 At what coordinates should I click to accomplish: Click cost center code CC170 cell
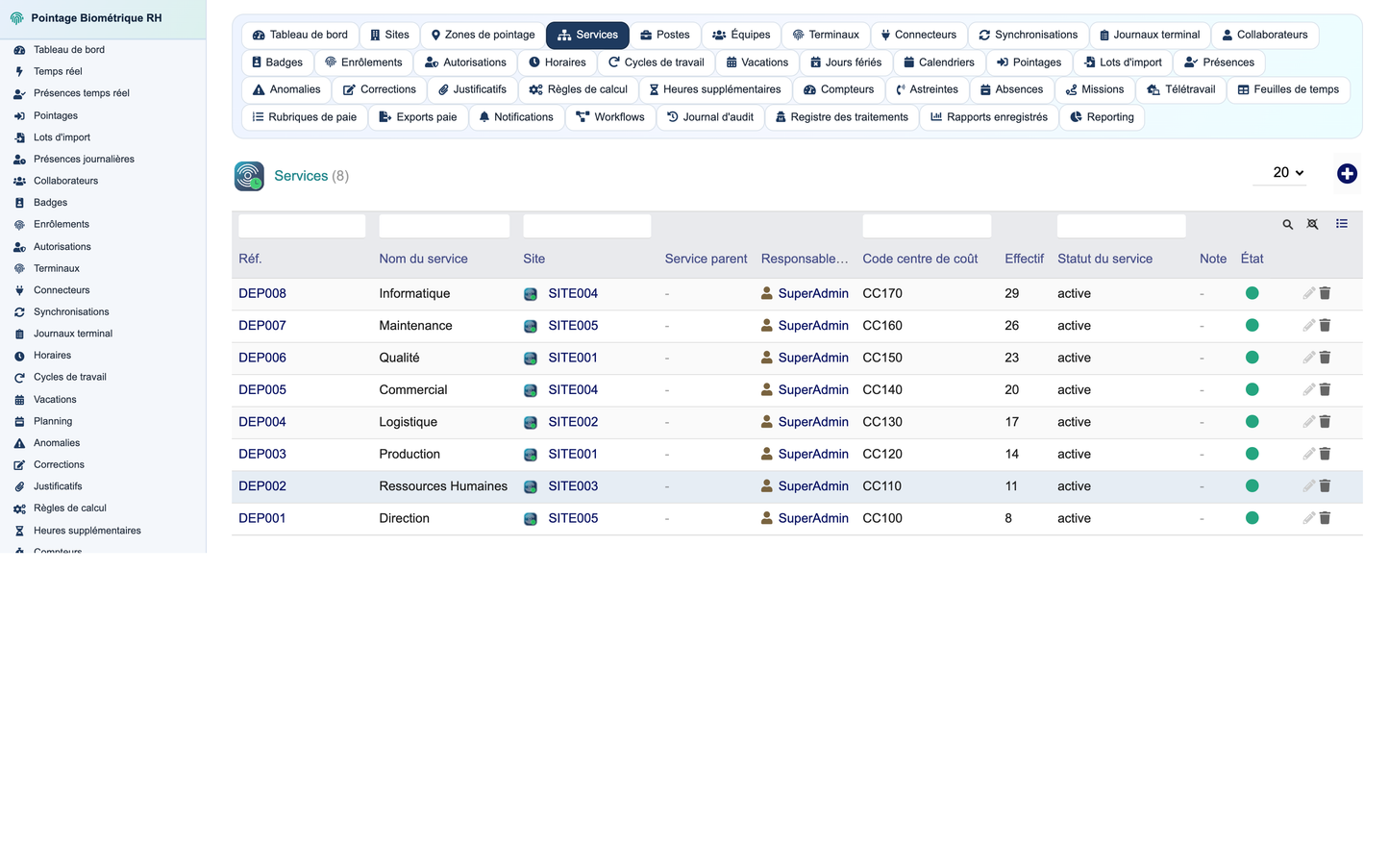(x=882, y=293)
